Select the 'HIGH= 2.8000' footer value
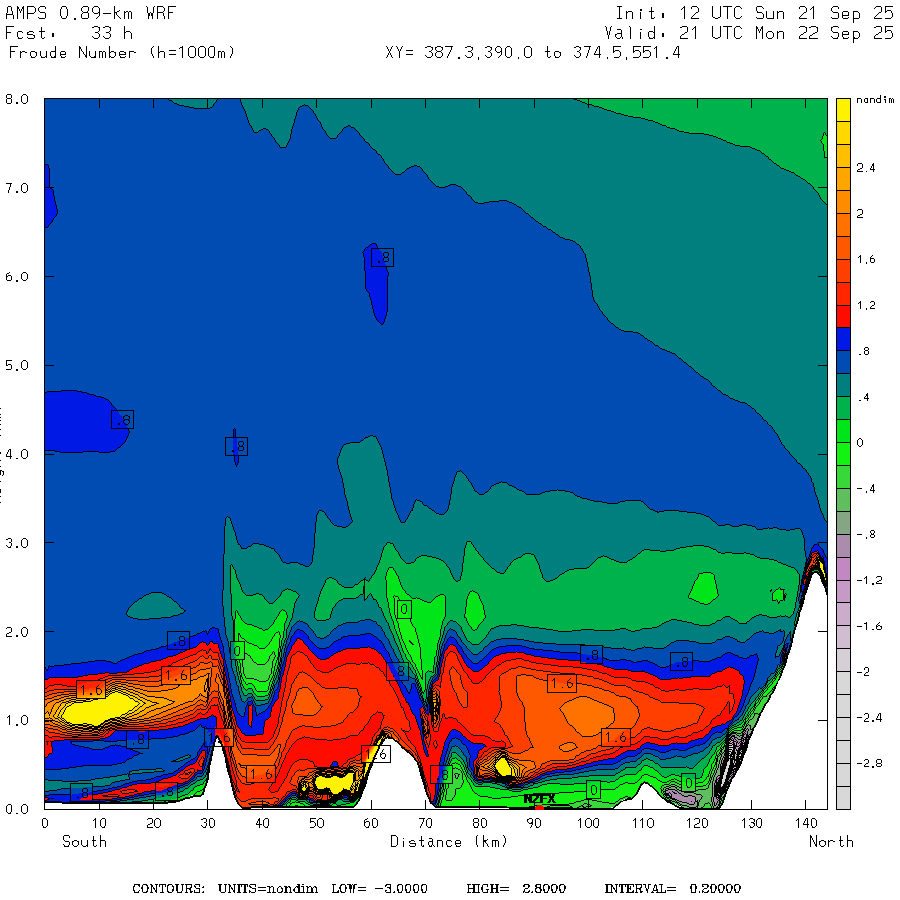 point(516,889)
